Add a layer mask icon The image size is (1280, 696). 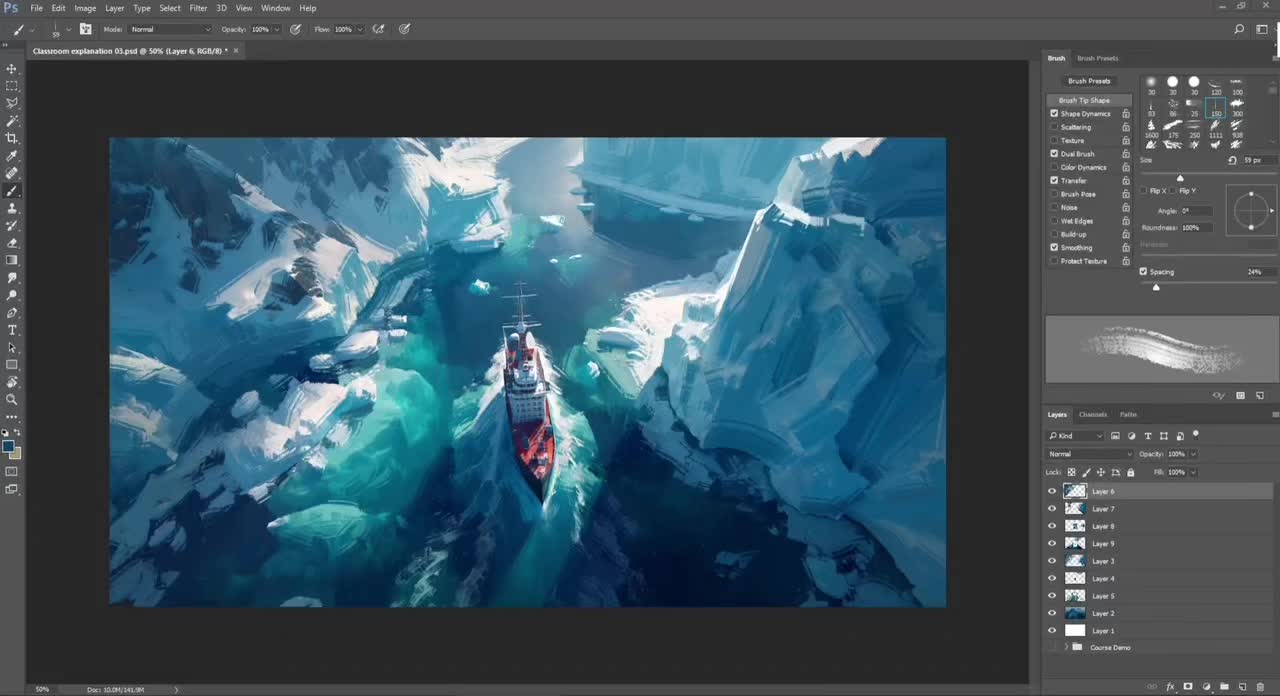tap(1188, 687)
